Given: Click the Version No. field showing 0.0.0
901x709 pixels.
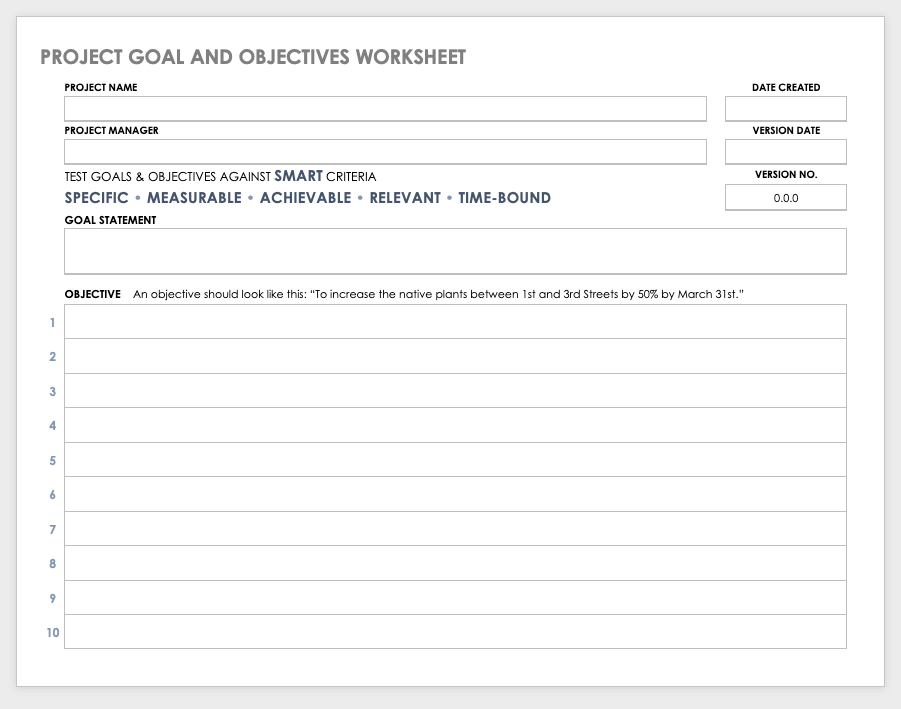Looking at the screenshot, I should coord(785,198).
